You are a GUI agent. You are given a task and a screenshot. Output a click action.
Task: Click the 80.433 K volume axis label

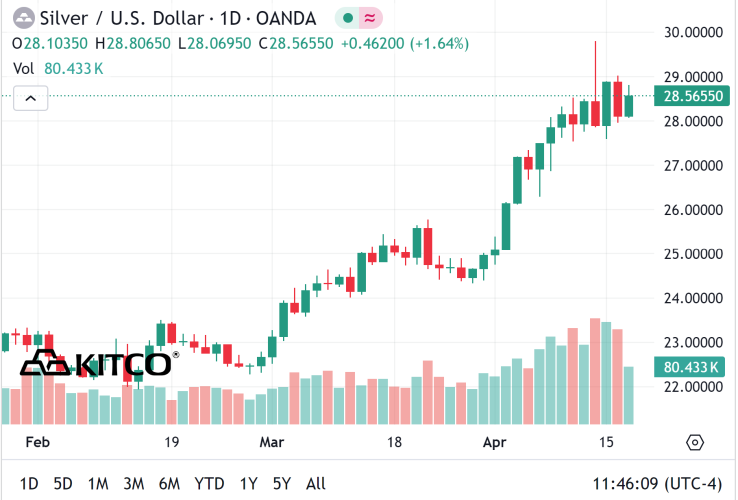(x=690, y=367)
